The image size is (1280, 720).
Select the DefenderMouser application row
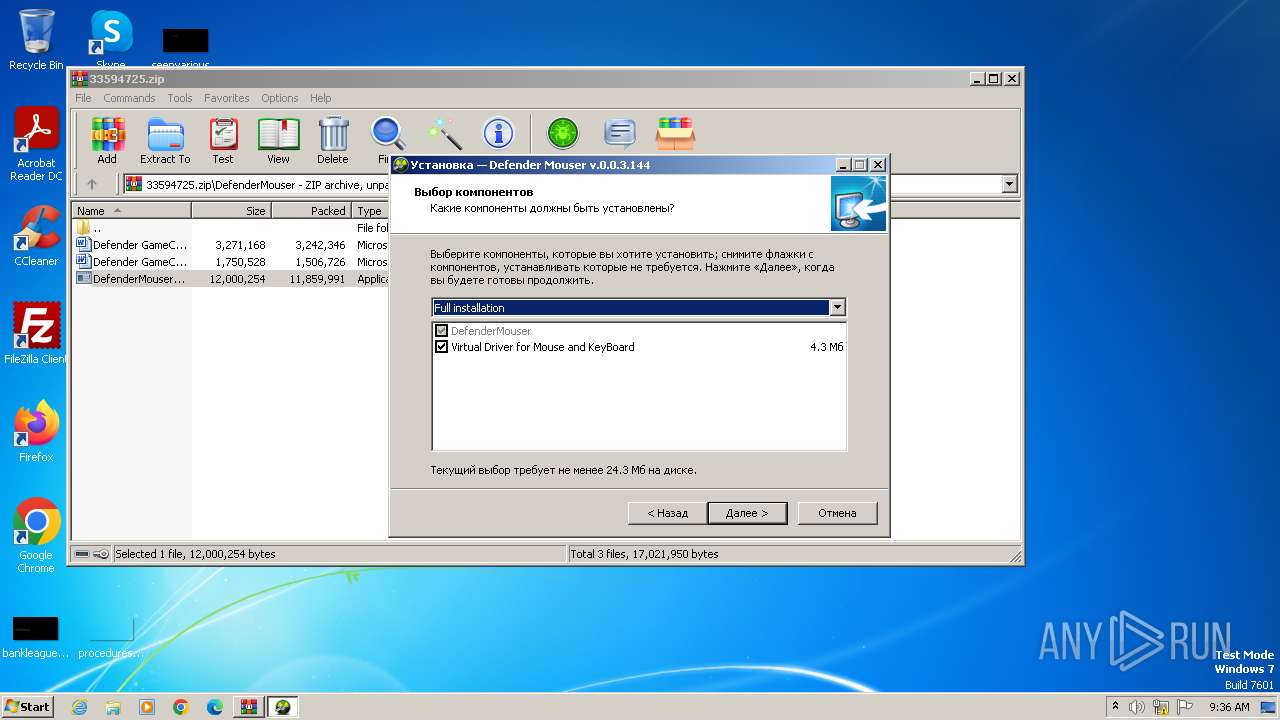[x=232, y=279]
